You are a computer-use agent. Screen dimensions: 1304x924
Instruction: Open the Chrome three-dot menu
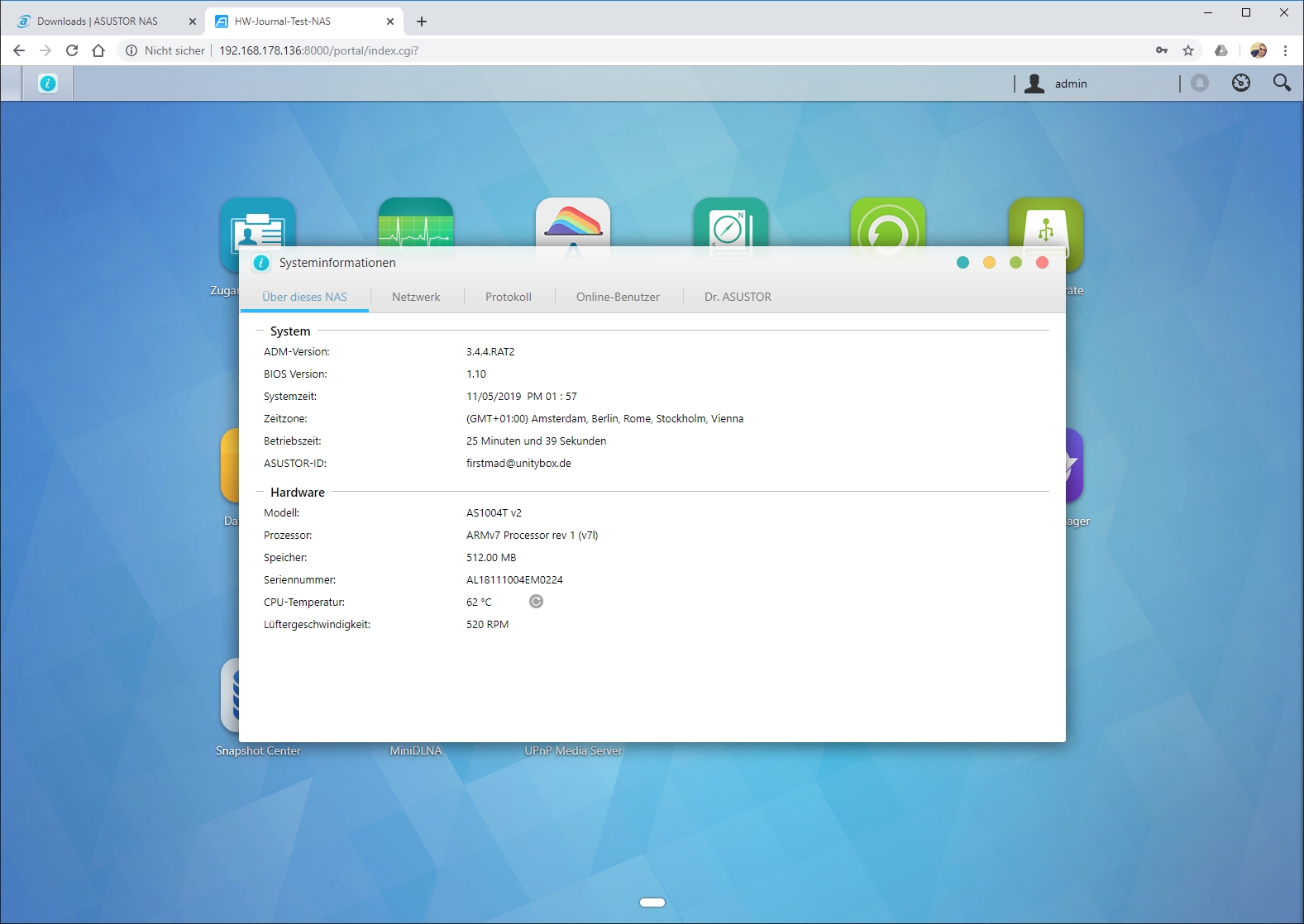pyautogui.click(x=1285, y=50)
